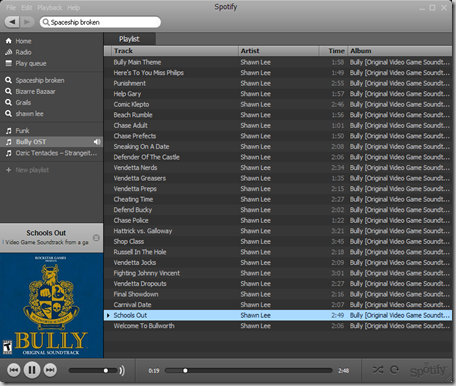Click the now-playing speaker icon on Bully OST
The height and width of the screenshot is (386, 456).
click(x=97, y=142)
